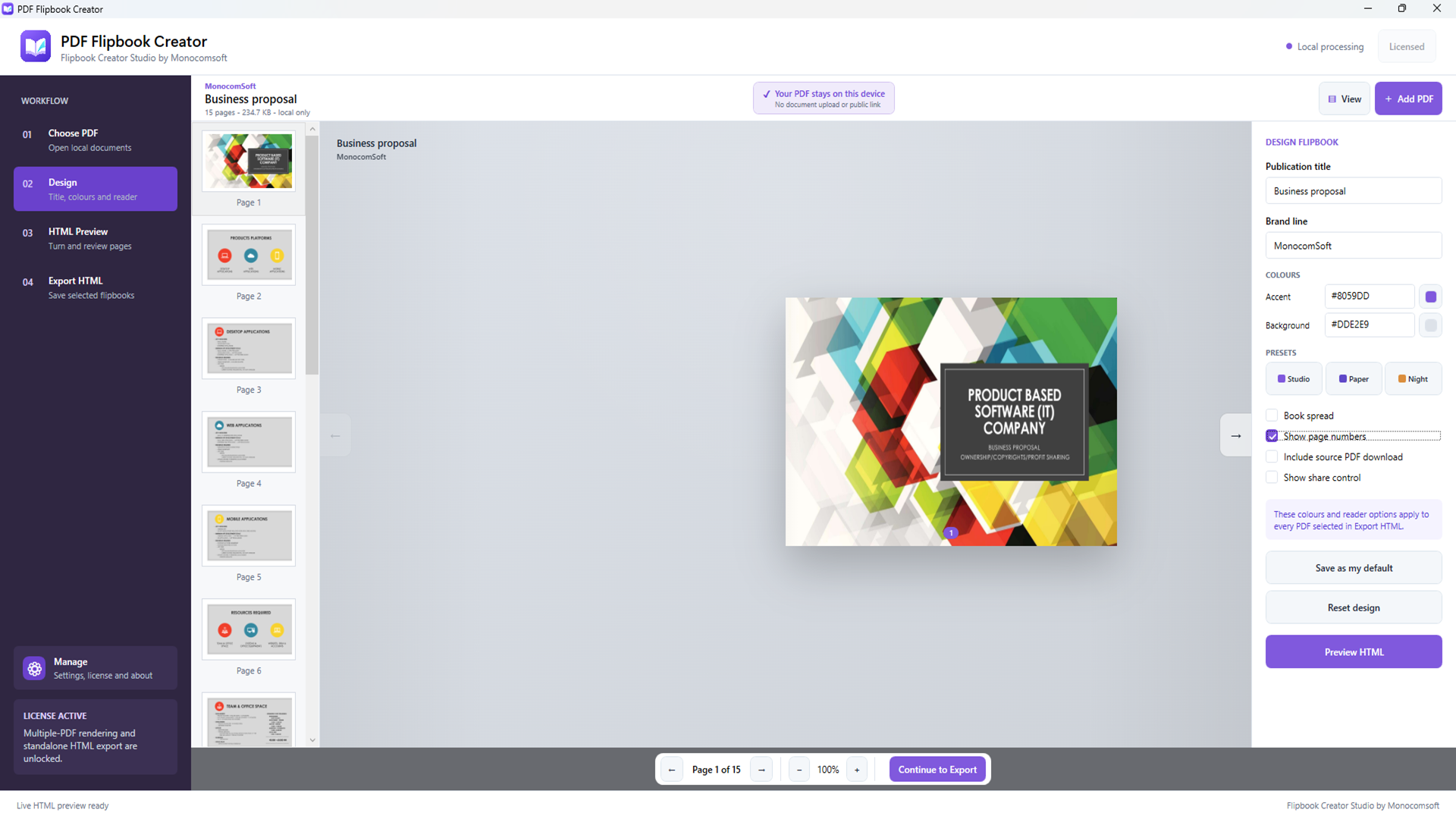Image resolution: width=1456 pixels, height=819 pixels.
Task: Click Reset design button
Action: coord(1354,607)
